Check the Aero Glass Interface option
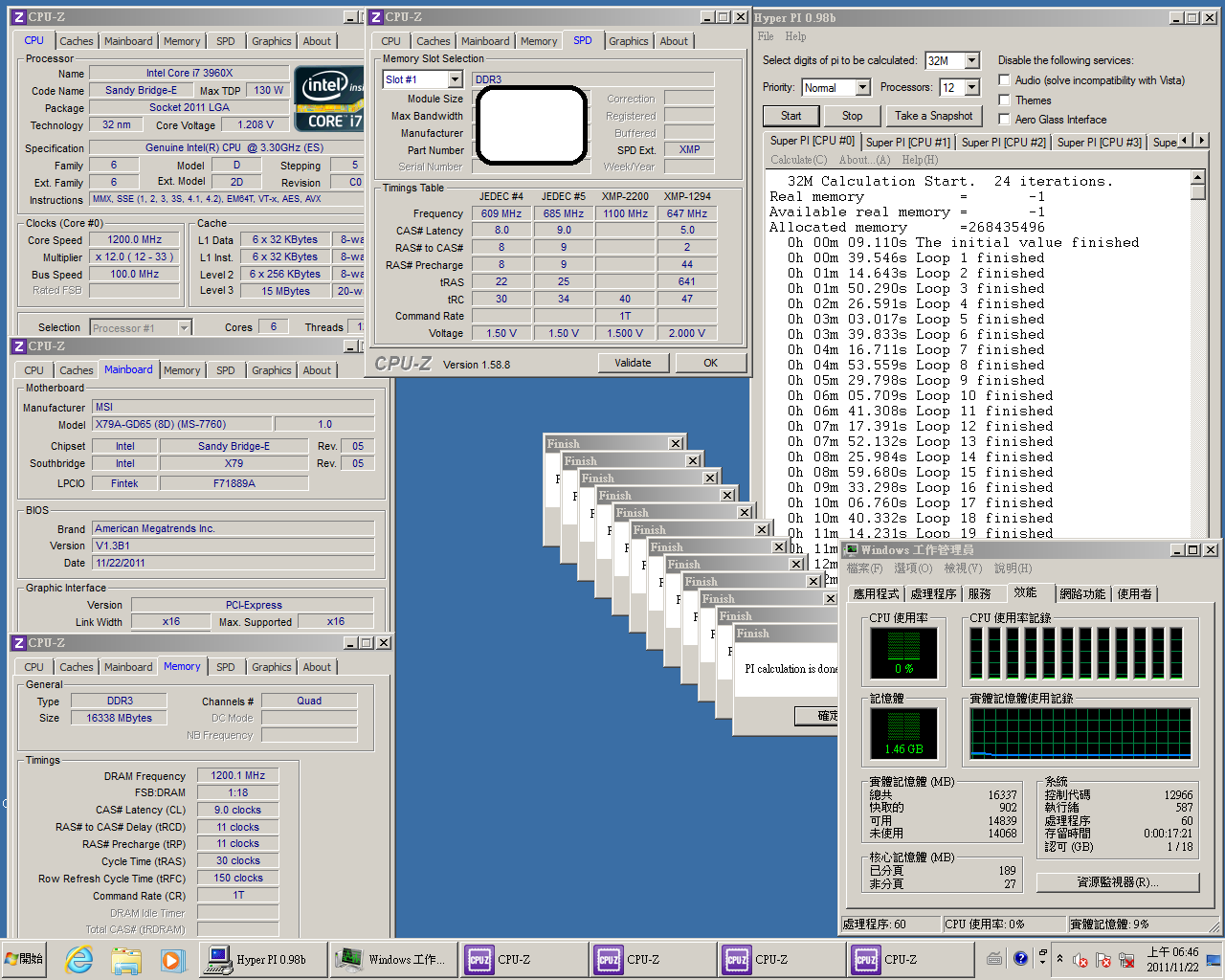1225x980 pixels. [1004, 119]
